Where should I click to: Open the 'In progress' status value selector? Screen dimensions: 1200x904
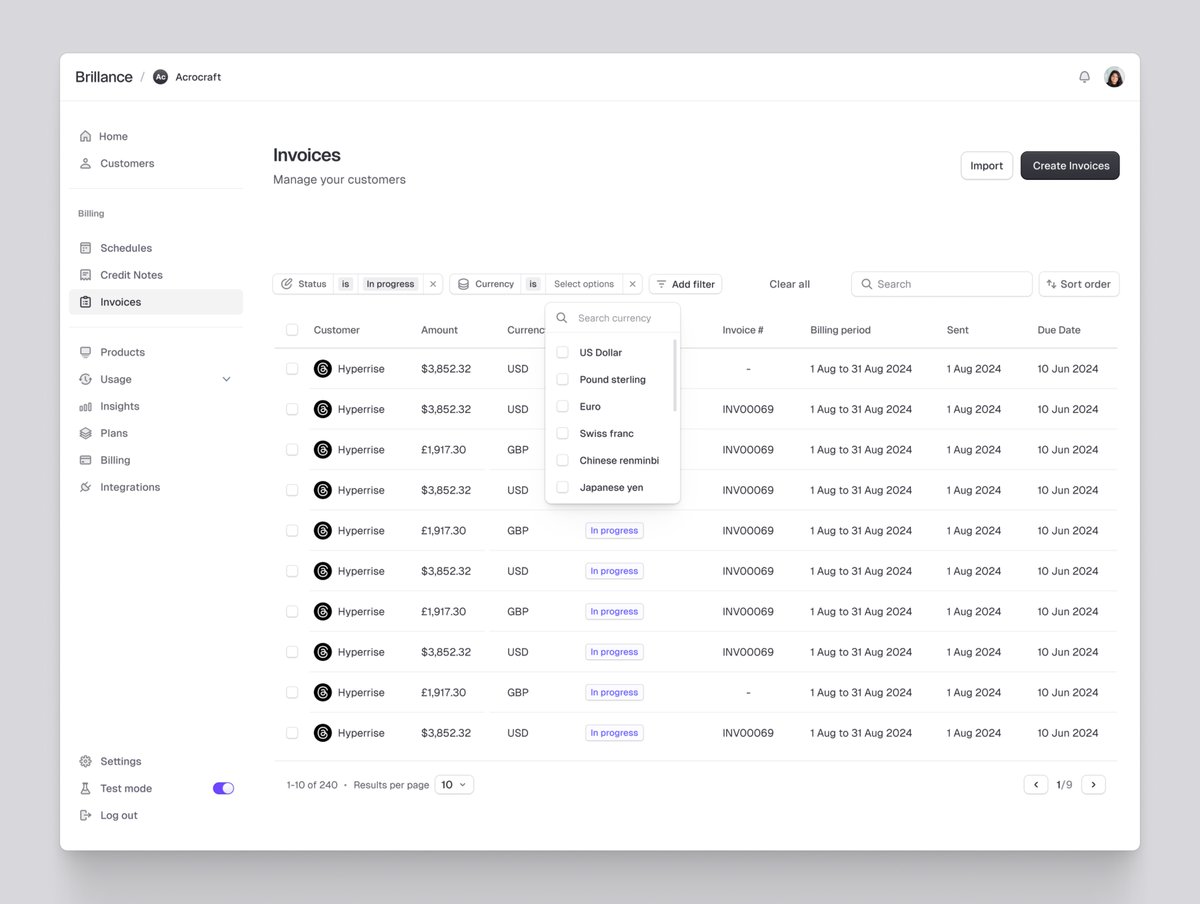coord(390,284)
